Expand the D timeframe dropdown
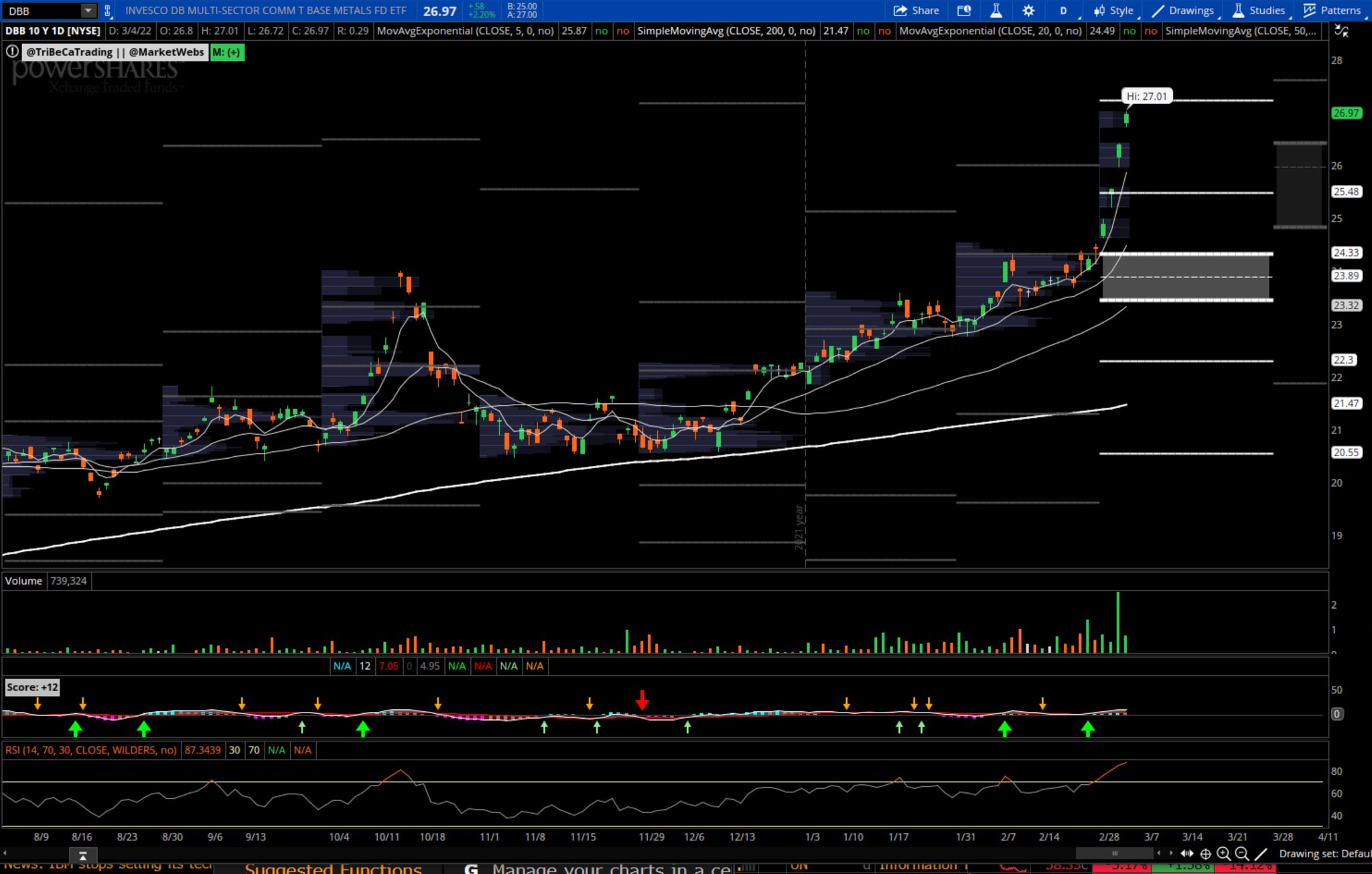 [x=1064, y=10]
